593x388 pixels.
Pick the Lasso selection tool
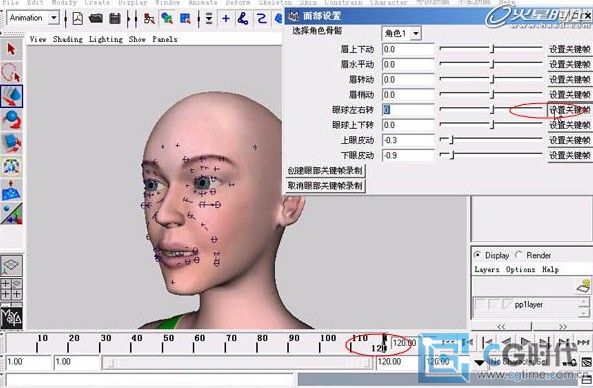click(11, 72)
